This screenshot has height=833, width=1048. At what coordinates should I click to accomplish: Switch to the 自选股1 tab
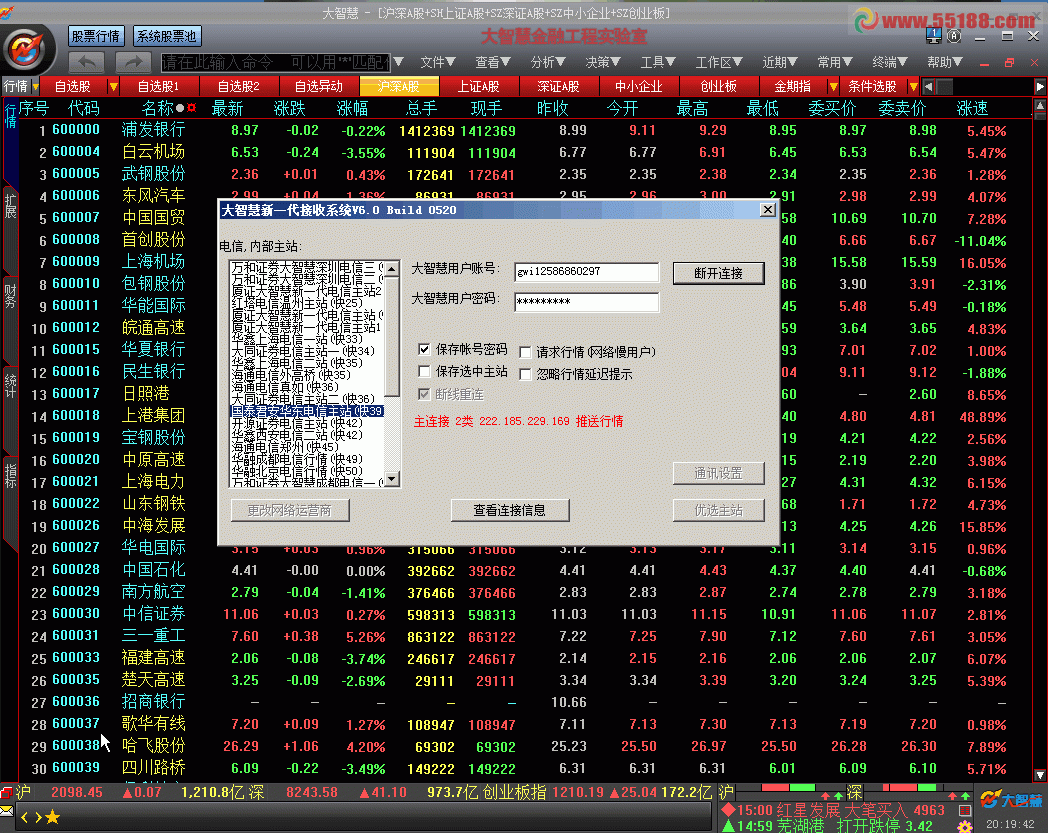click(x=158, y=87)
